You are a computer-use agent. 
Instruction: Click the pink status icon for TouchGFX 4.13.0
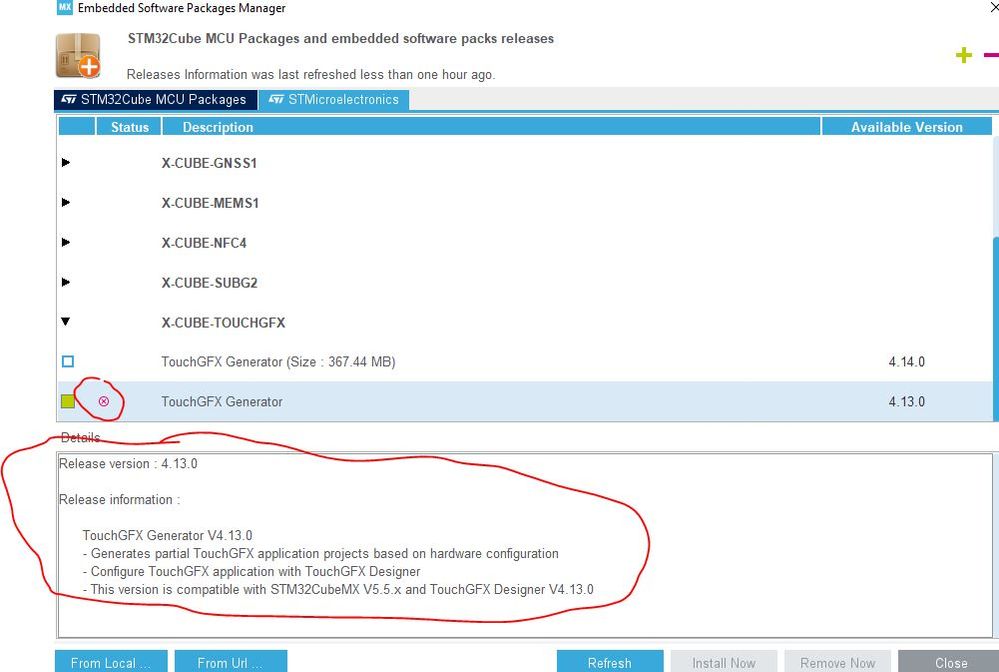(x=104, y=401)
